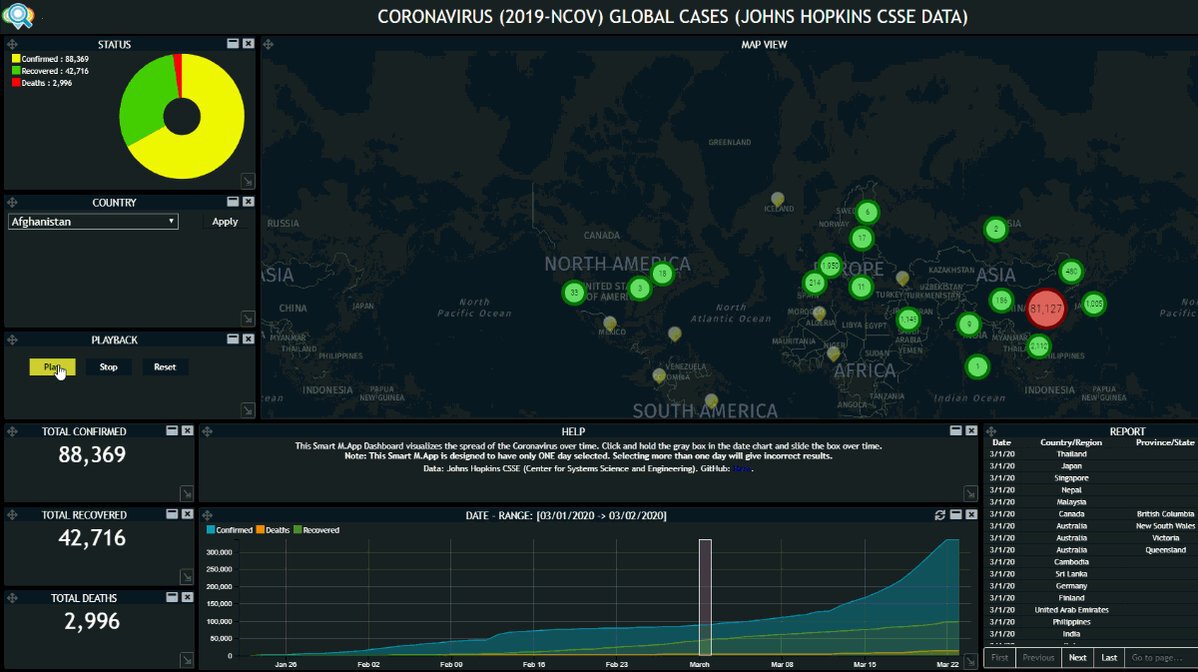Click the gray date selector box on the chart

705,597
